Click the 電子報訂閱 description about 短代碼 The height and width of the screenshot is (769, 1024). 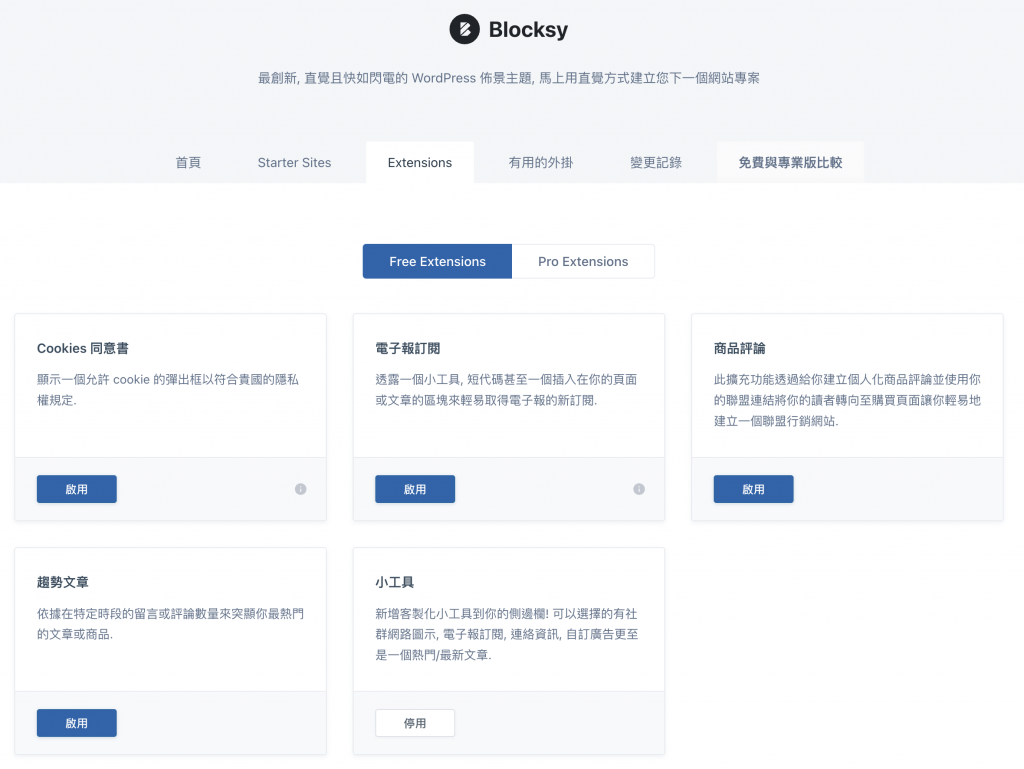pos(506,390)
